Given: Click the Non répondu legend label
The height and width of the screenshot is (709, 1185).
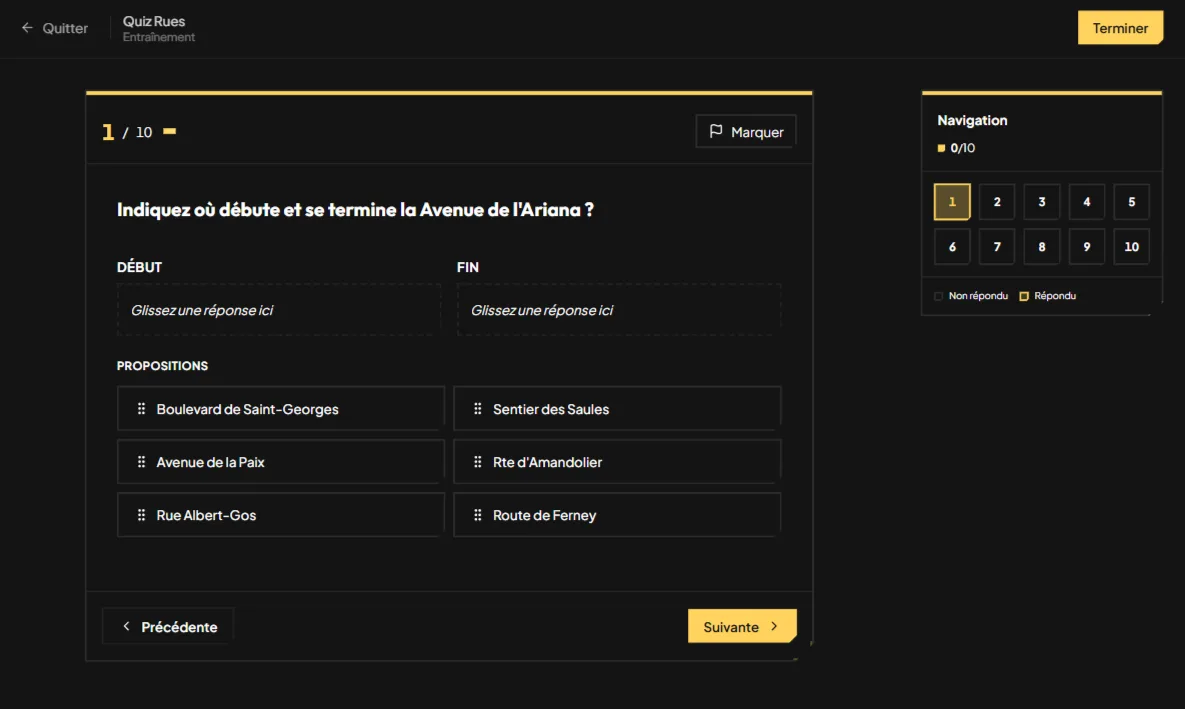Looking at the screenshot, I should (x=978, y=296).
